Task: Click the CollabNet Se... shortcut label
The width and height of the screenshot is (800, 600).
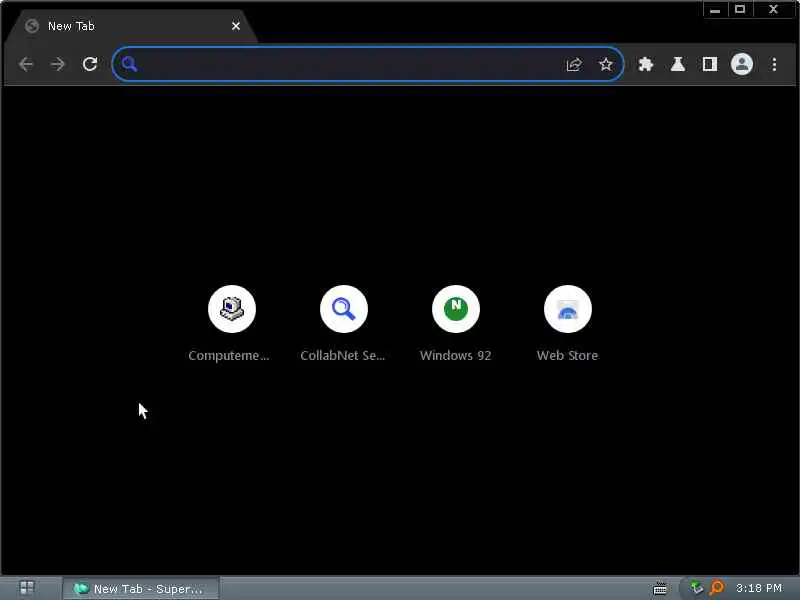Action: tap(342, 356)
